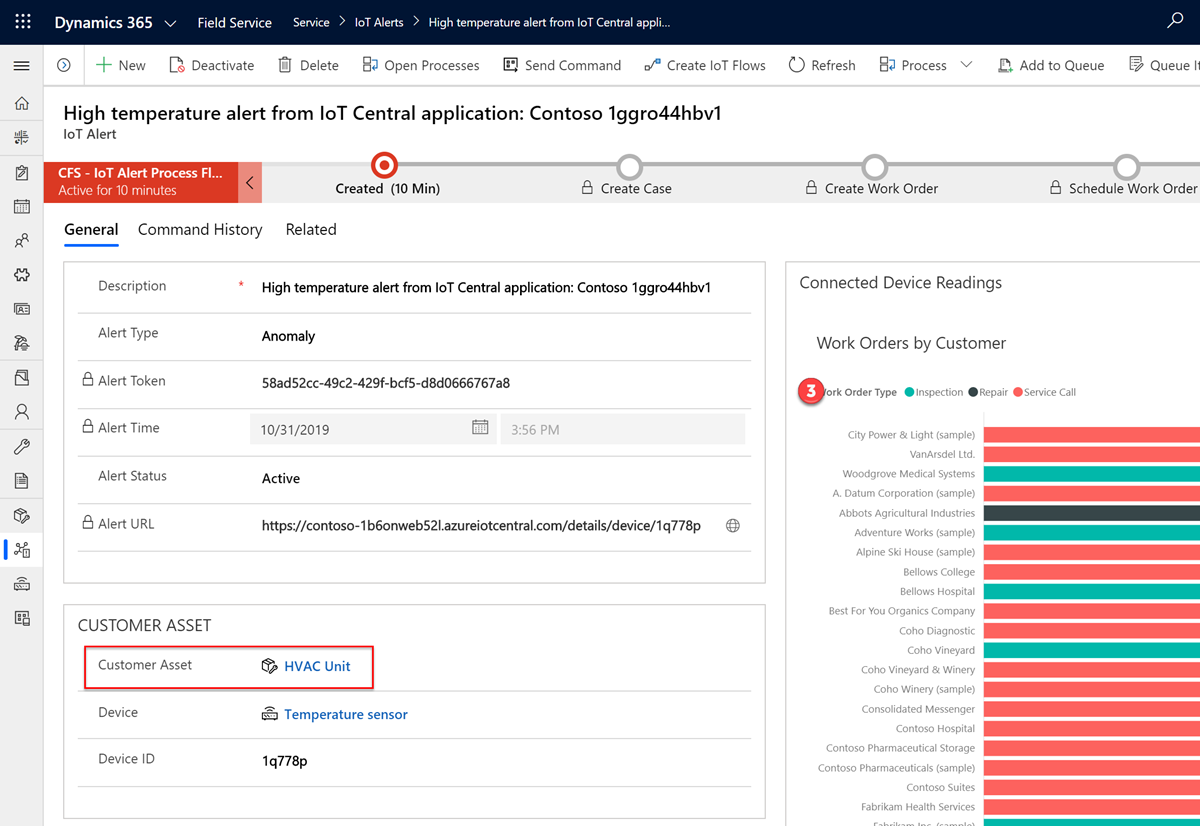
Task: Click the Woodgrove Medical Systems green bar
Action: [1092, 474]
